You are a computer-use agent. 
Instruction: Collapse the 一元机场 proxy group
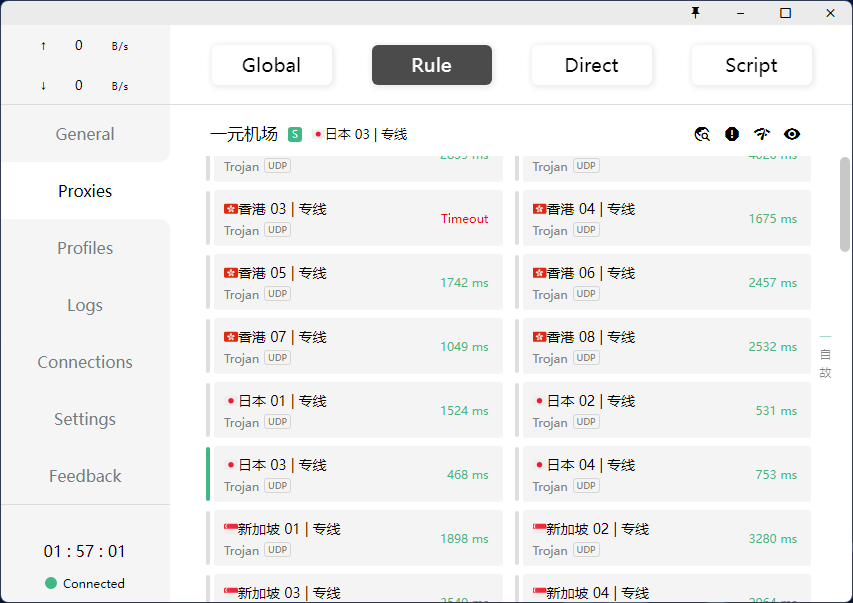244,134
